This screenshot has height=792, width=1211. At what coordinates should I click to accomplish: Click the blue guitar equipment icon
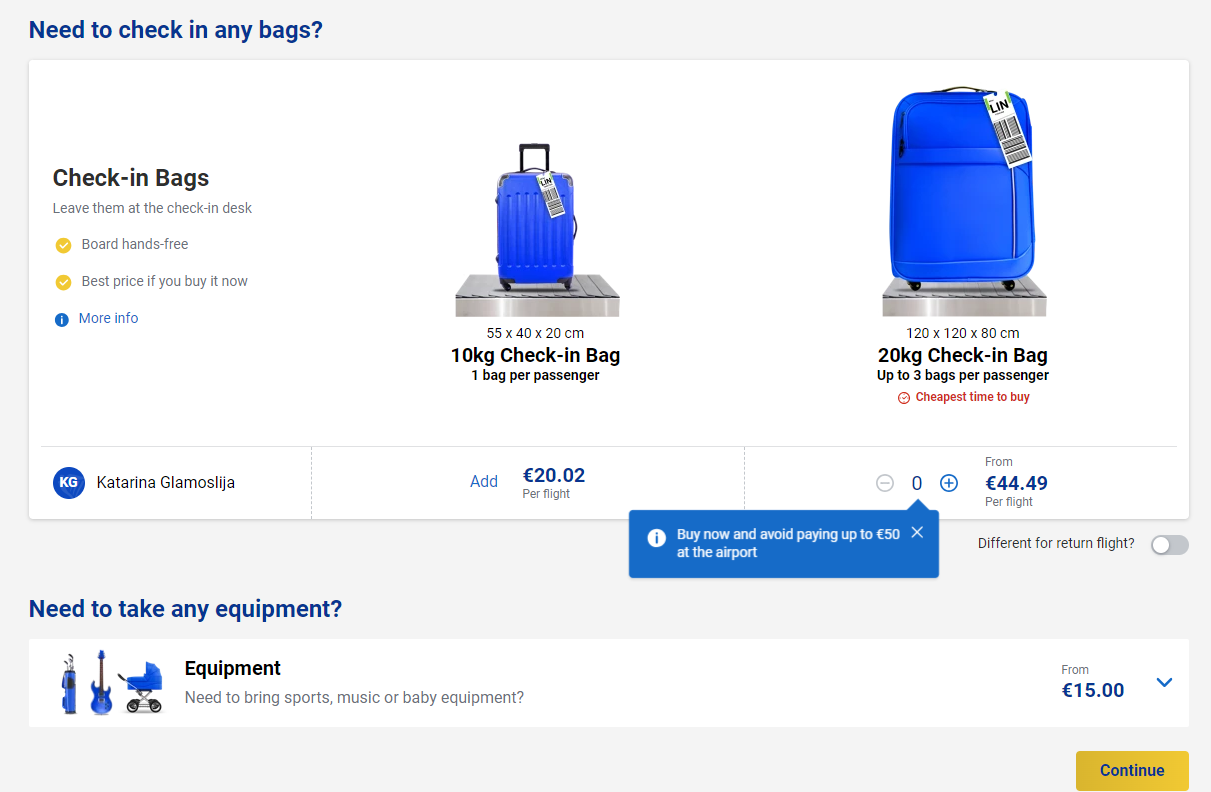tap(100, 682)
